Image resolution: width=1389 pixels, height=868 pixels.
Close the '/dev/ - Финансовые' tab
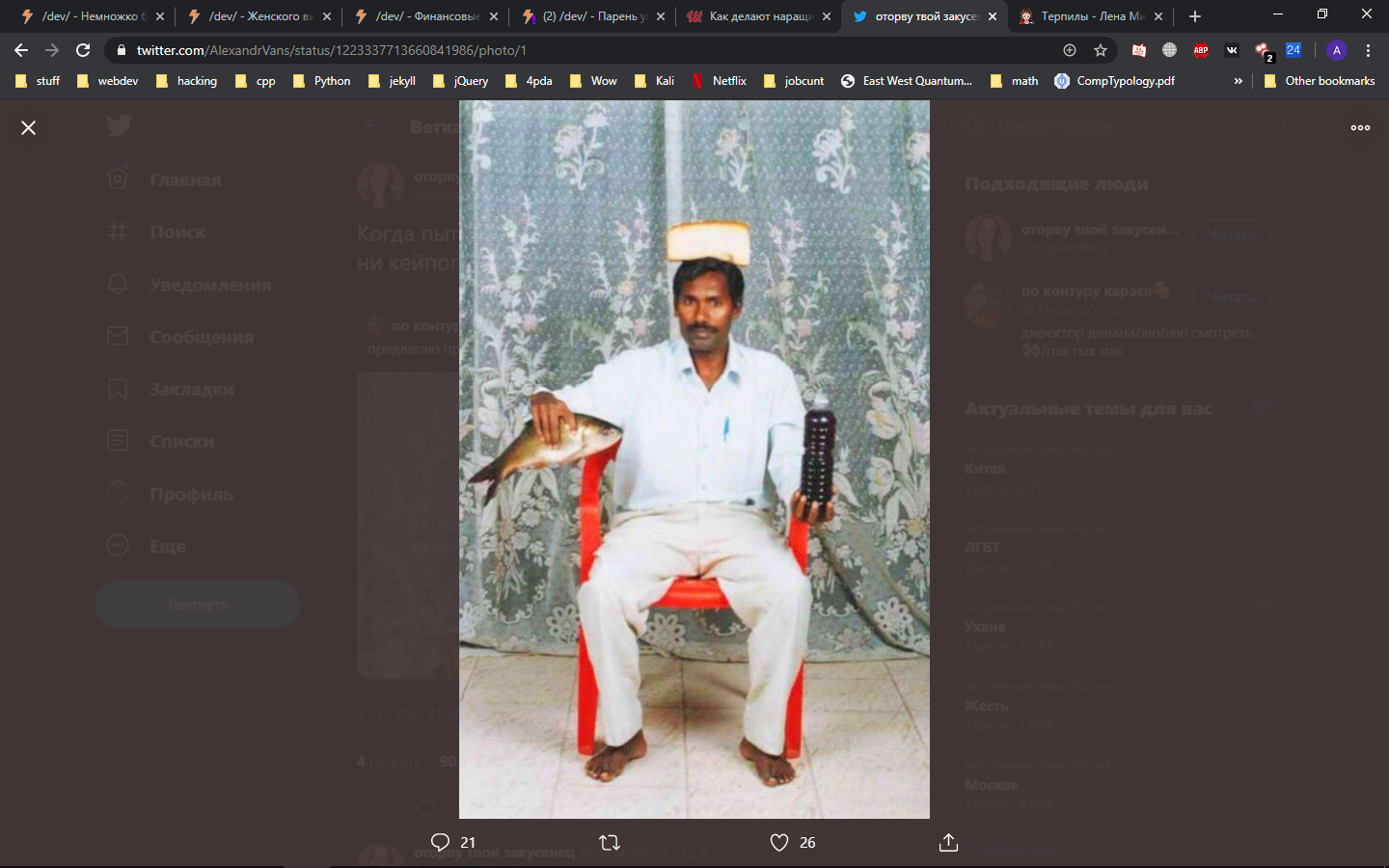pos(494,16)
